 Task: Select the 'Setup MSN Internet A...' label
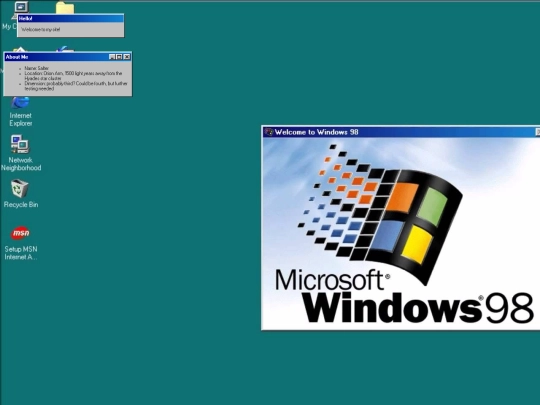tap(21, 253)
